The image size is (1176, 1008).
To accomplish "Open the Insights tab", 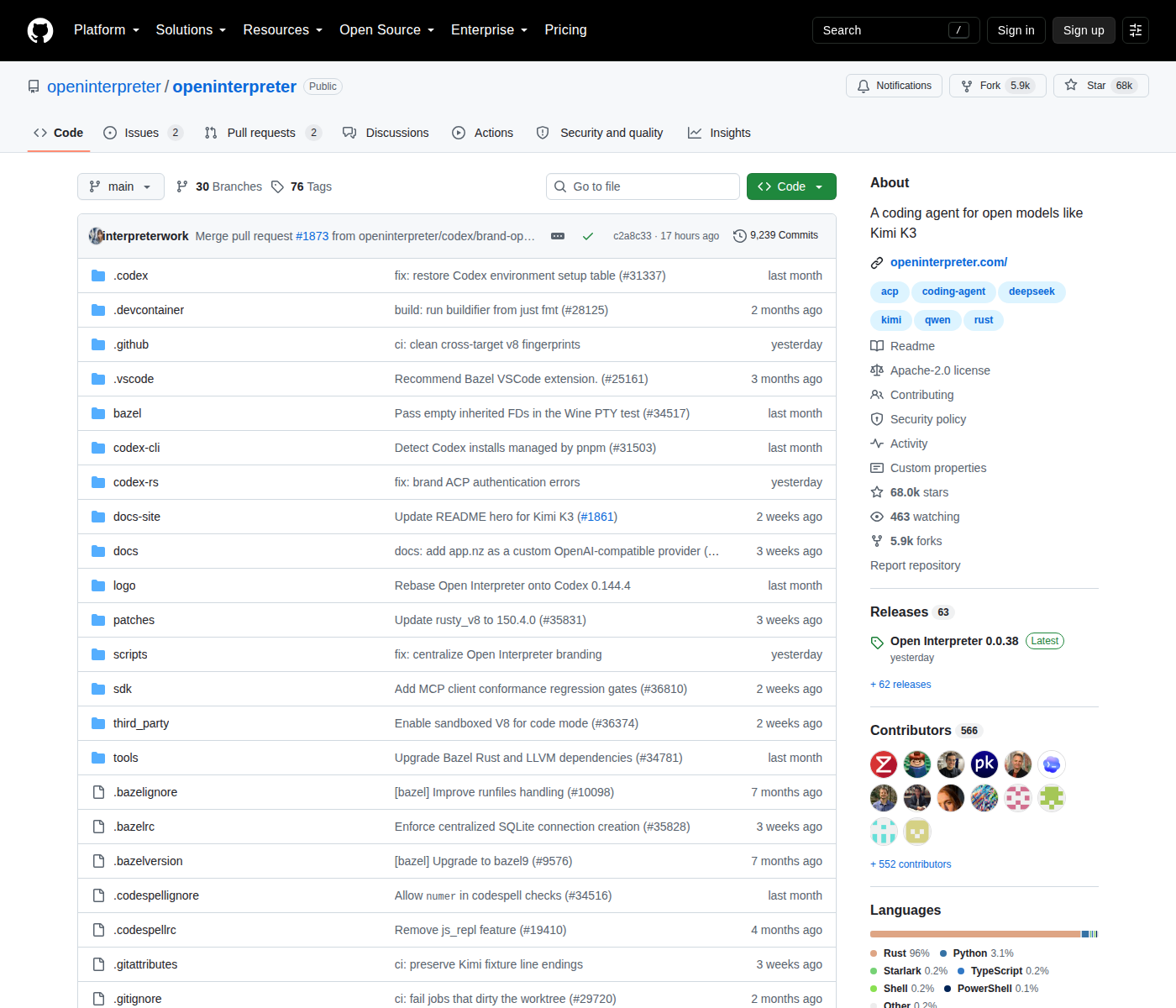I will click(720, 133).
